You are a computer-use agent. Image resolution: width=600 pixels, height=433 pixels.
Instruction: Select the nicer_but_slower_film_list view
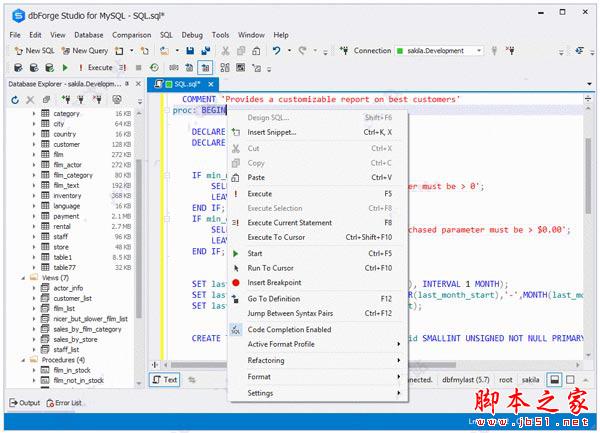(x=90, y=319)
